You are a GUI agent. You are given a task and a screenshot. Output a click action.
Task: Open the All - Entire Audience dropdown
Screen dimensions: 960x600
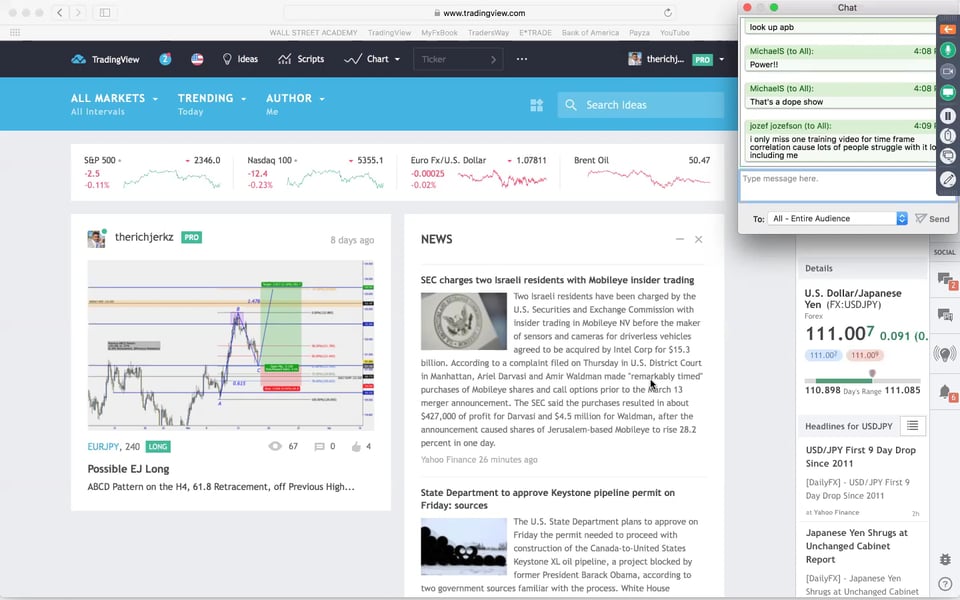pos(838,219)
